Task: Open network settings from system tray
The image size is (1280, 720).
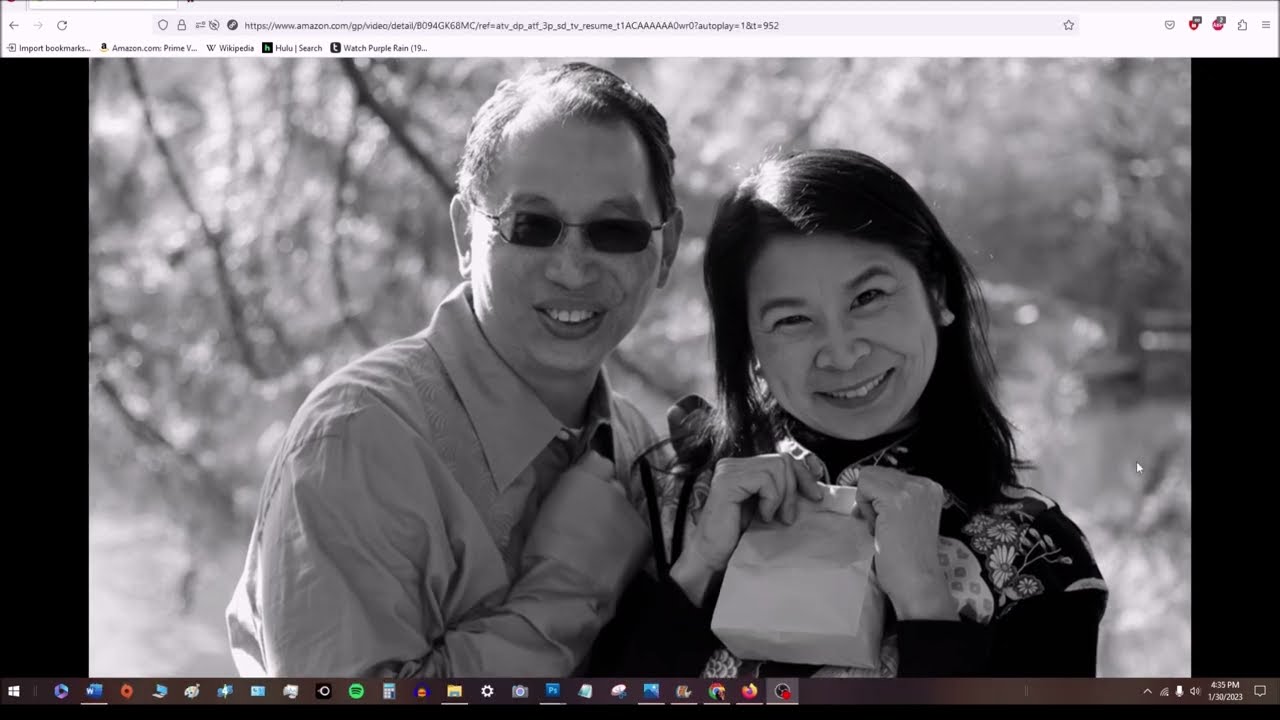Action: click(1164, 691)
